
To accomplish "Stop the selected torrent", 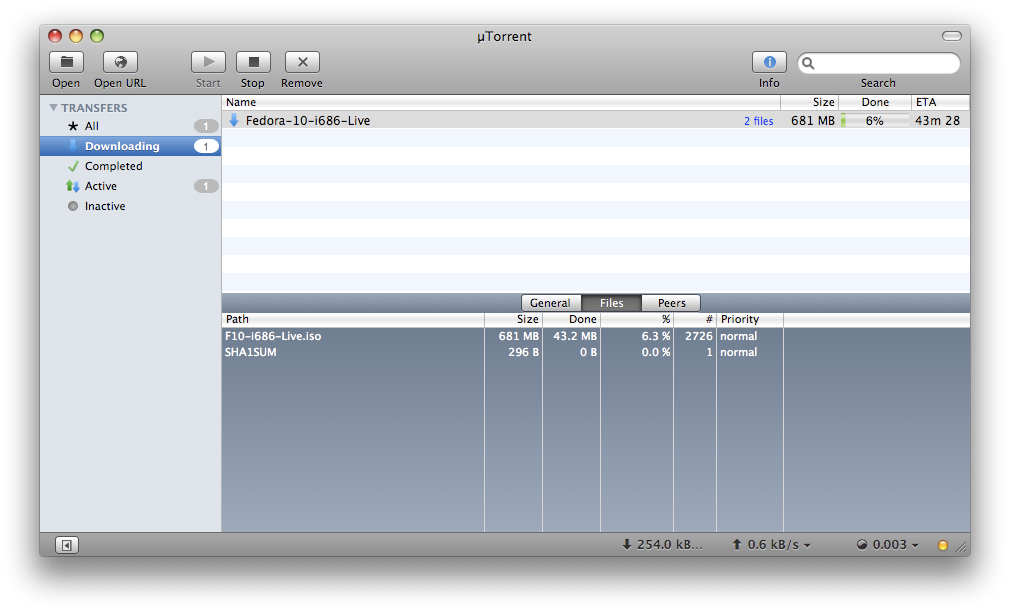I will [x=253, y=62].
